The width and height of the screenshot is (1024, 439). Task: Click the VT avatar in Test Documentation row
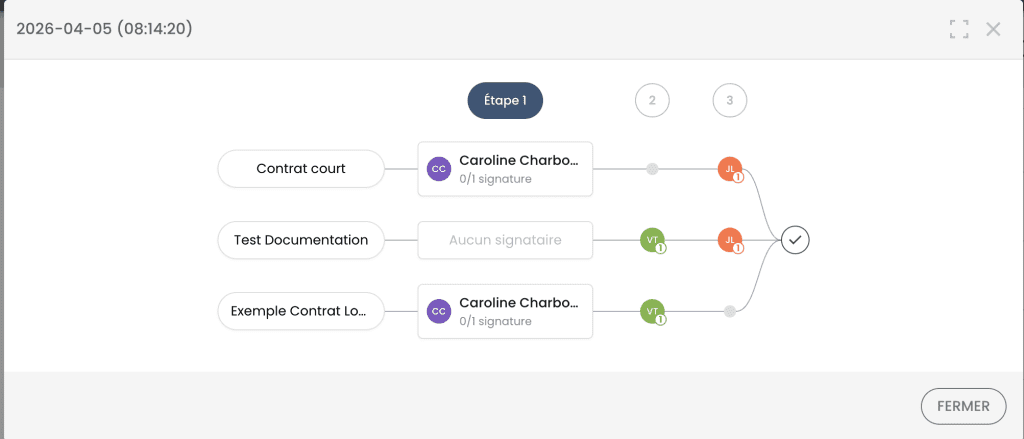(x=652, y=240)
